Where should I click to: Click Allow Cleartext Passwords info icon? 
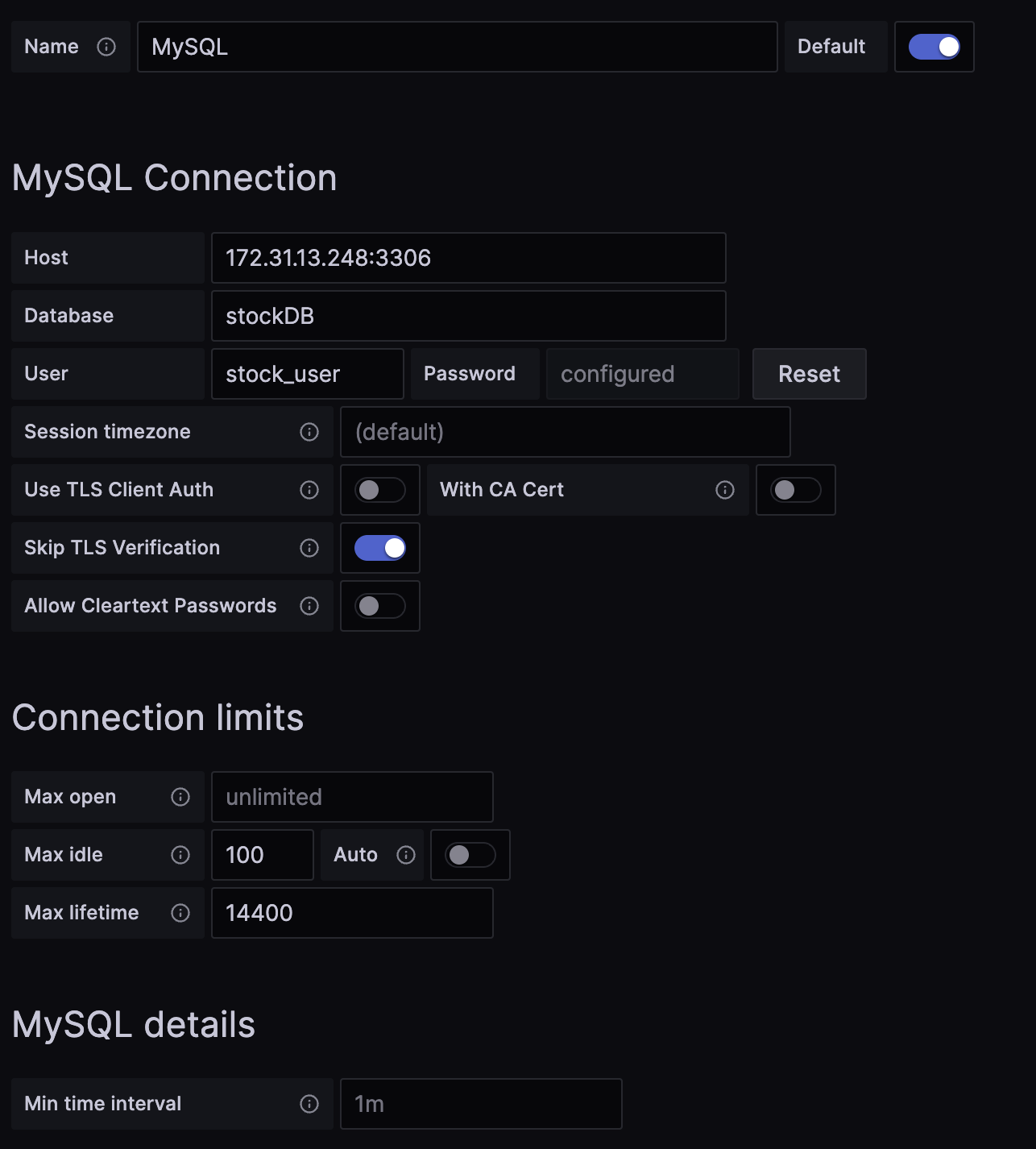coord(309,606)
